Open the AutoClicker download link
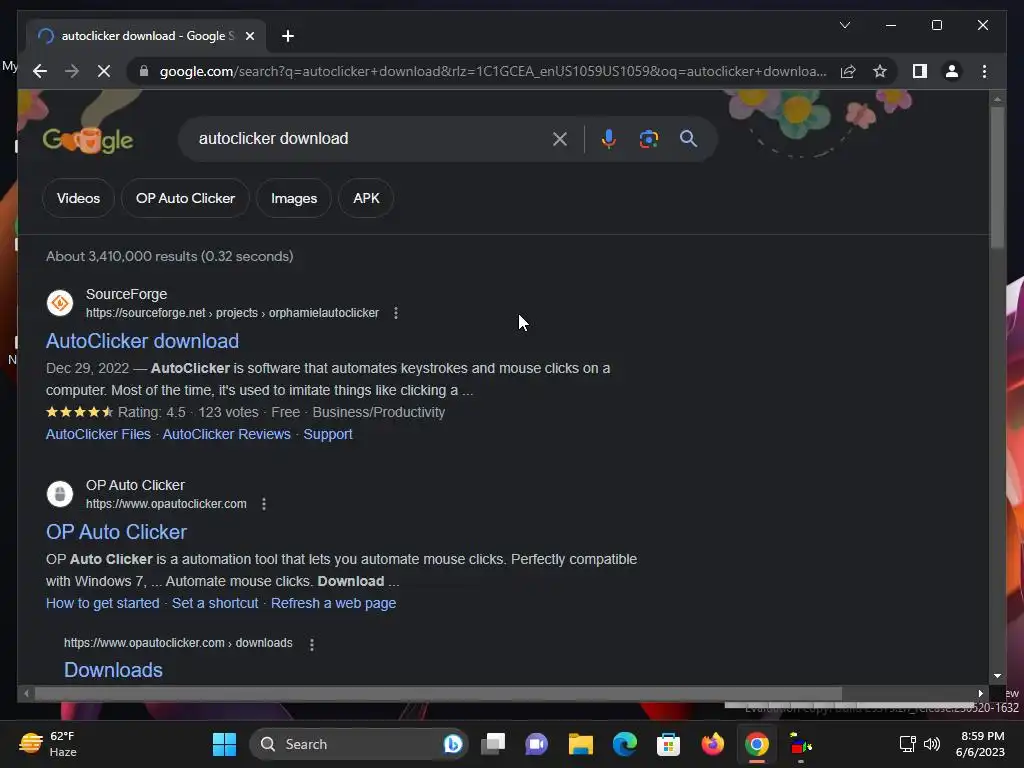Viewport: 1024px width, 768px height. tap(142, 341)
